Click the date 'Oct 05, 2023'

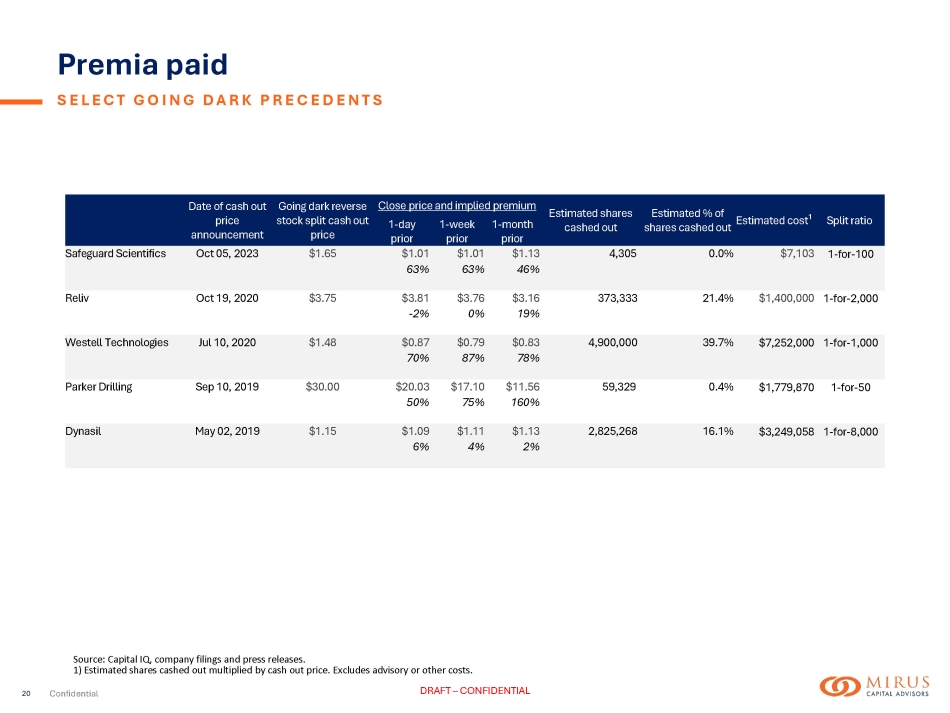coord(227,253)
